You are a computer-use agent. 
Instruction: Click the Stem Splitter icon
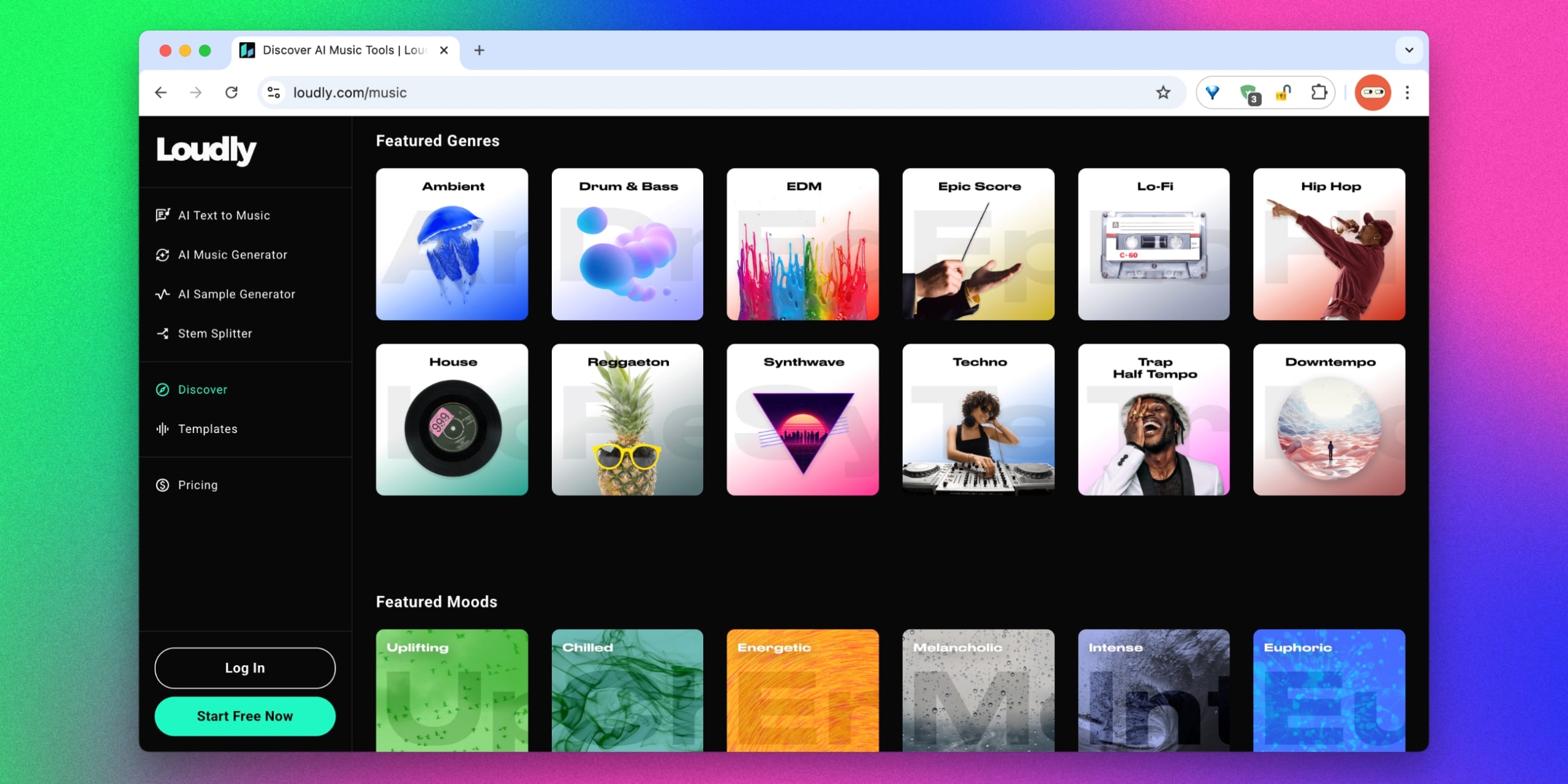(x=162, y=333)
